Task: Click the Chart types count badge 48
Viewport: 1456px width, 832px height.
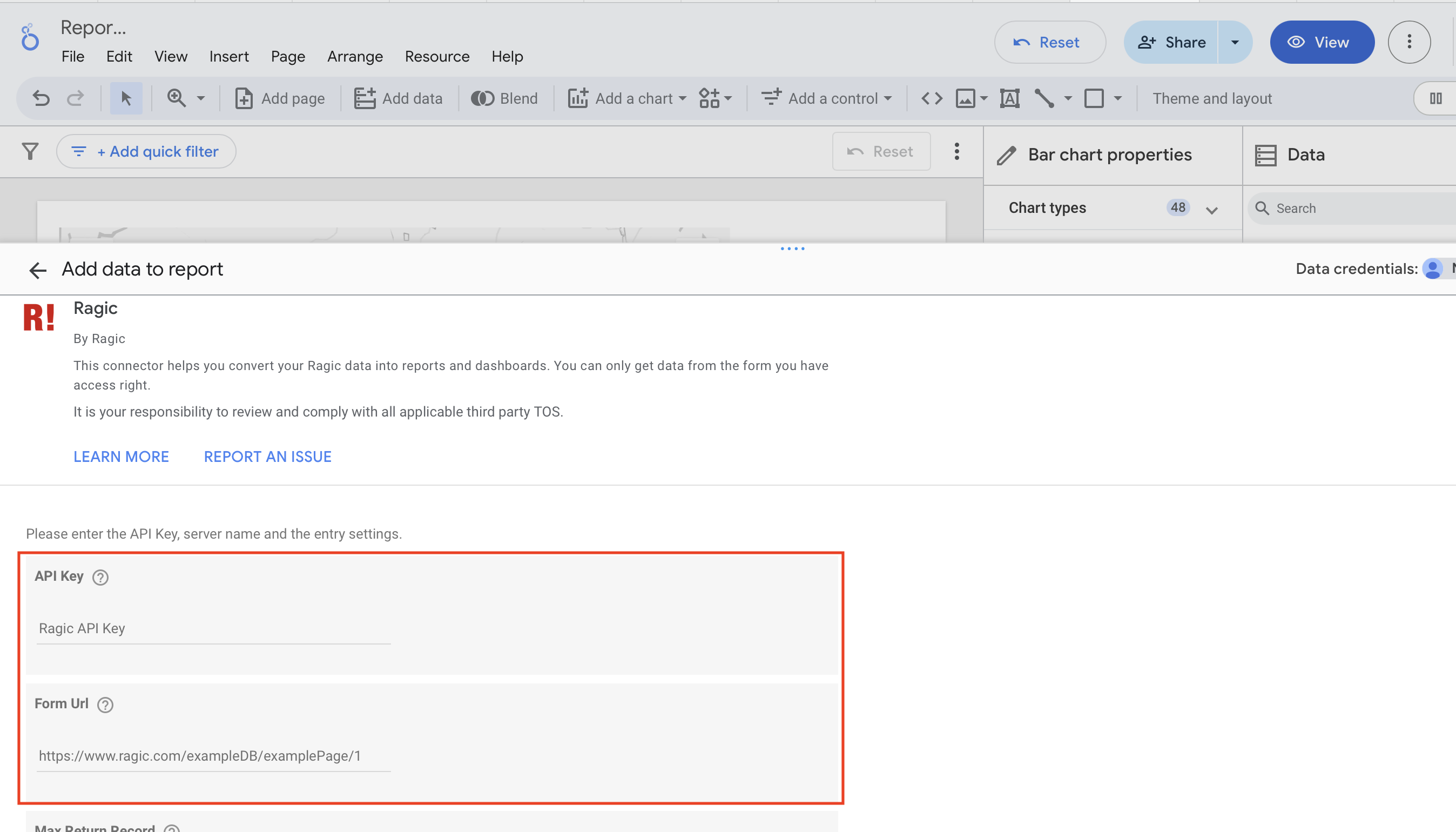Action: 1178,207
